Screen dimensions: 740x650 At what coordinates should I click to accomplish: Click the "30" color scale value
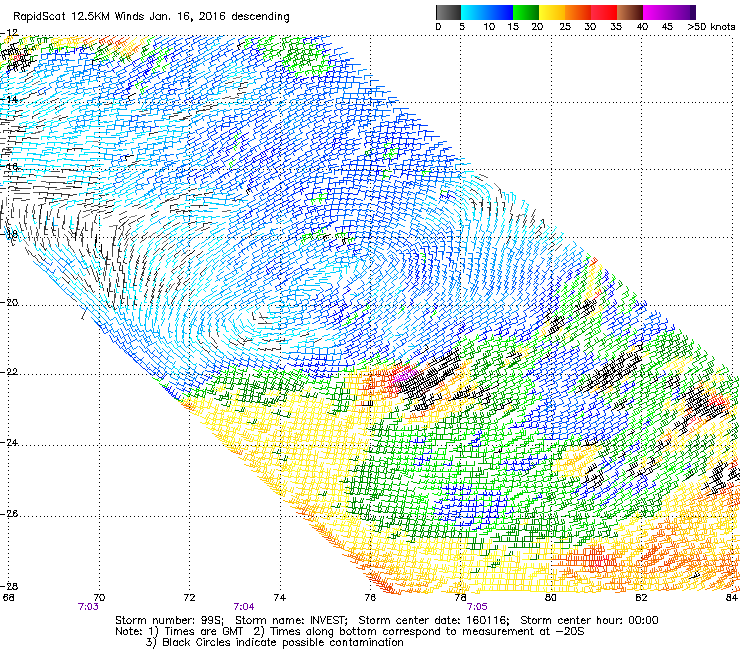pyautogui.click(x=590, y=27)
